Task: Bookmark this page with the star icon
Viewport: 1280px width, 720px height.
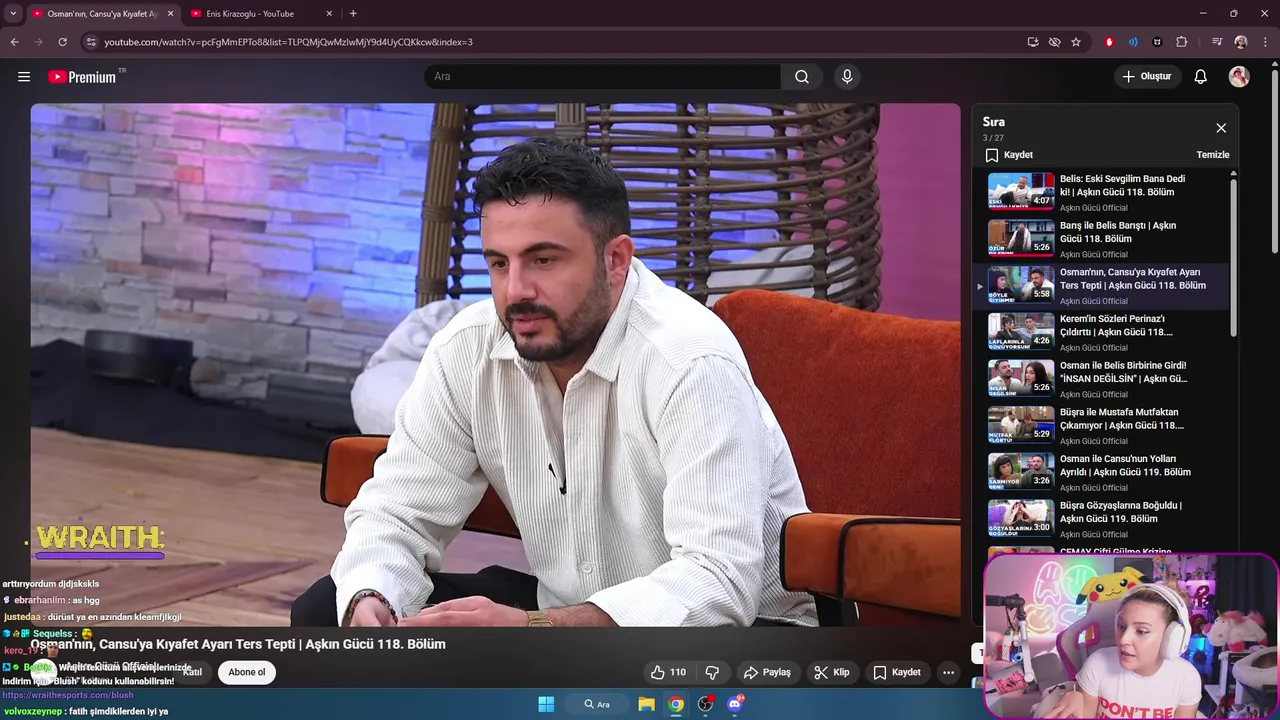Action: [1076, 42]
